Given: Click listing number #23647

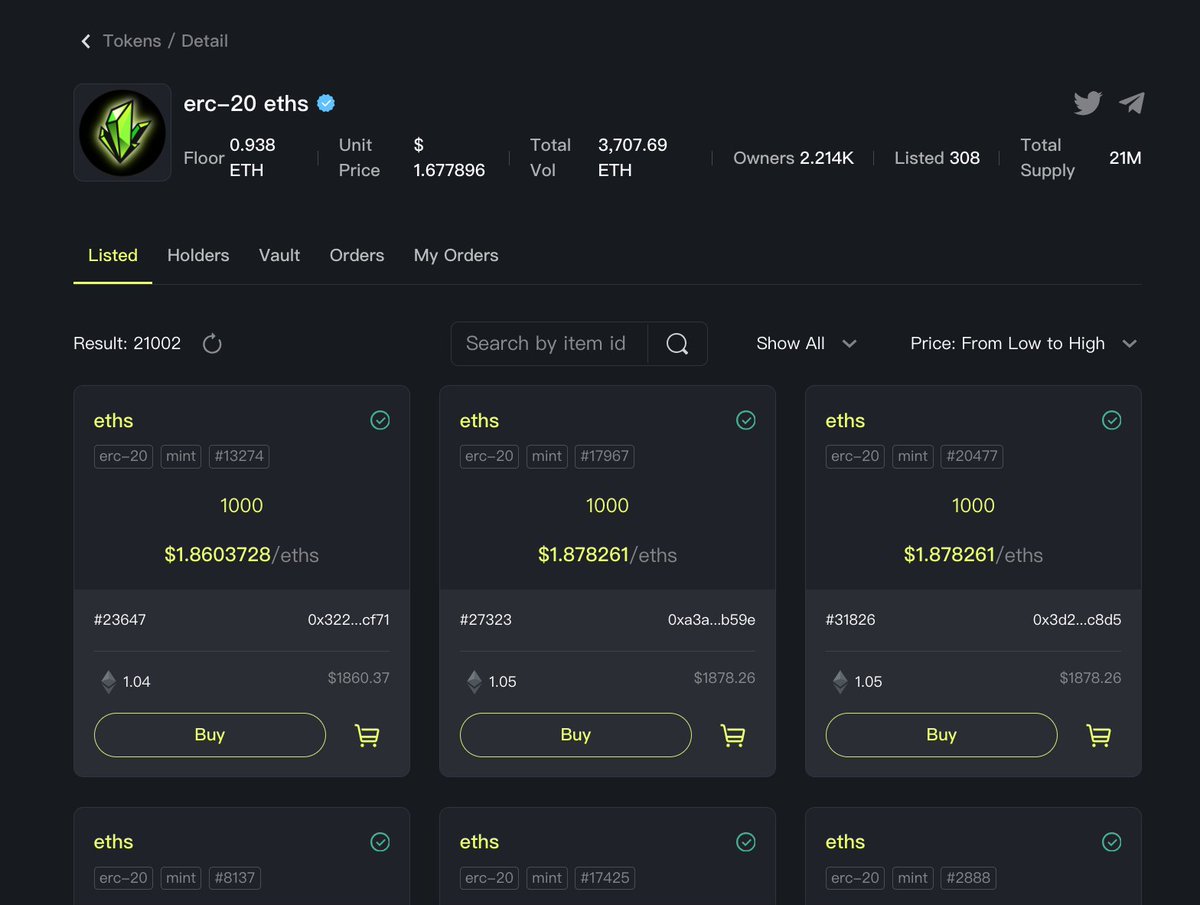Looking at the screenshot, I should click(x=120, y=620).
